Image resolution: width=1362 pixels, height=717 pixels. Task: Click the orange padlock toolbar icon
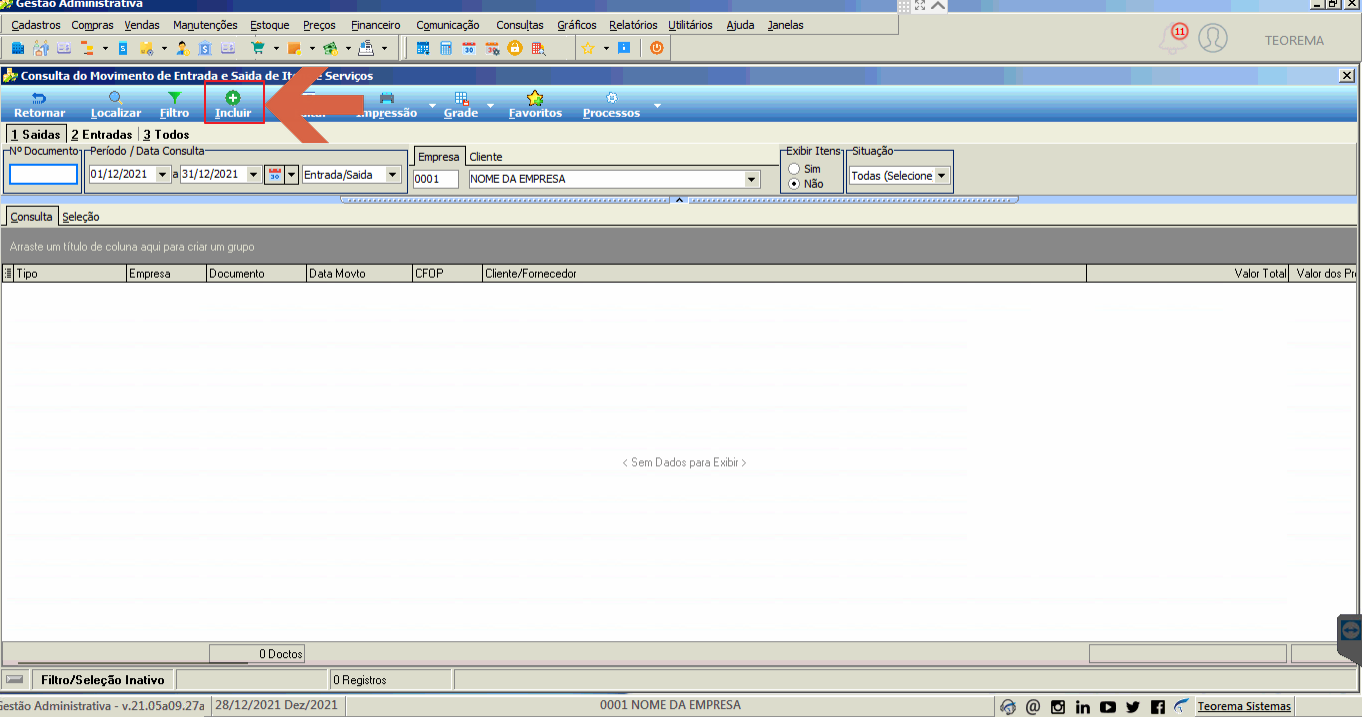tap(515, 47)
